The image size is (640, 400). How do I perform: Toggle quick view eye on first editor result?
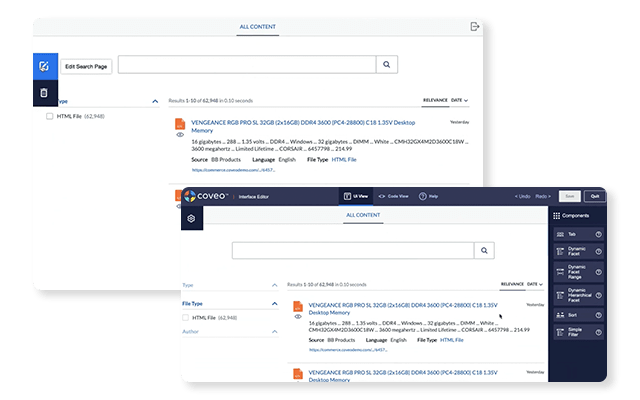click(x=298, y=317)
